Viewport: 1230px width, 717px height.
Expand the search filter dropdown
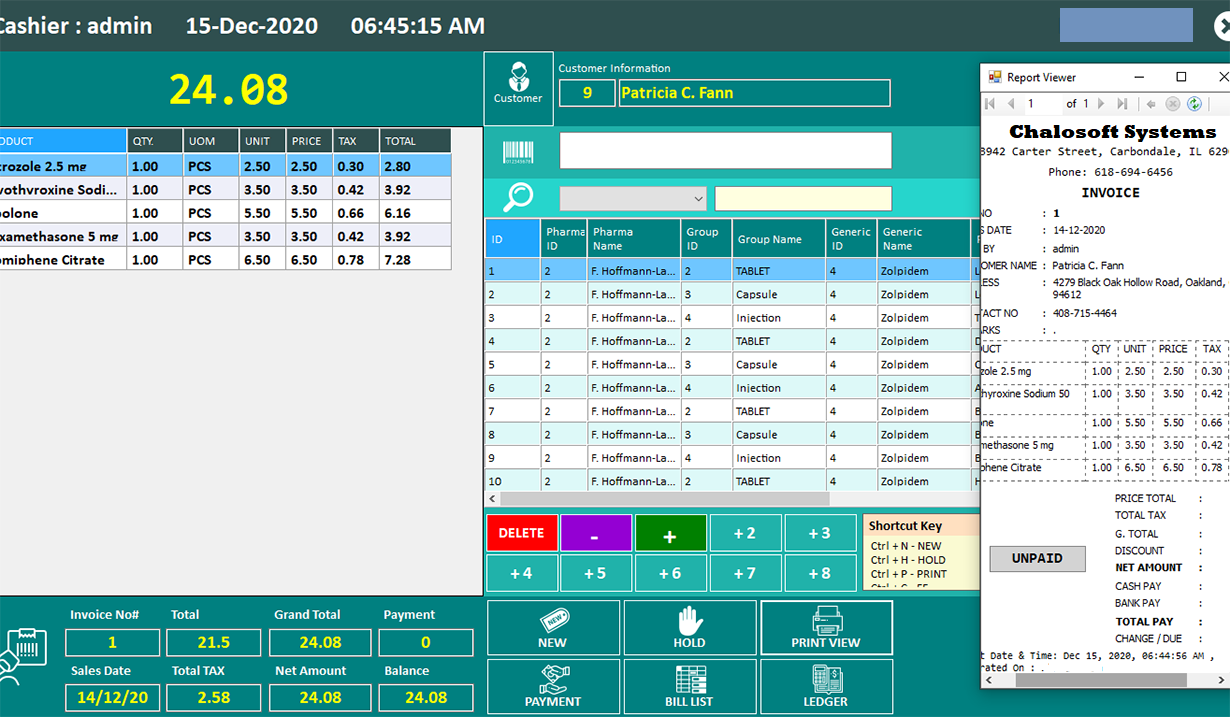pos(697,199)
